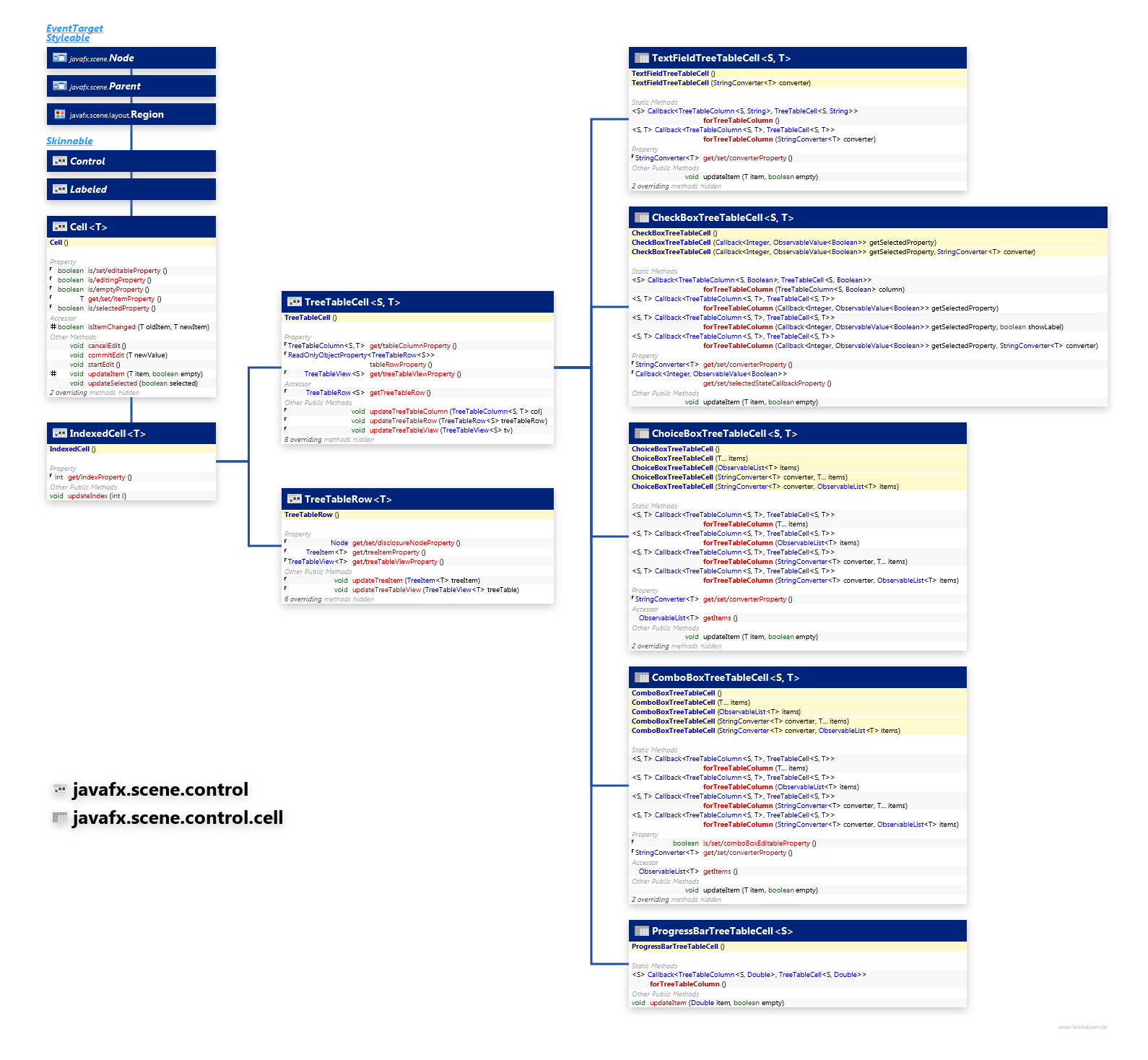Click the TextFieldTreeTableCell header icon

(641, 58)
